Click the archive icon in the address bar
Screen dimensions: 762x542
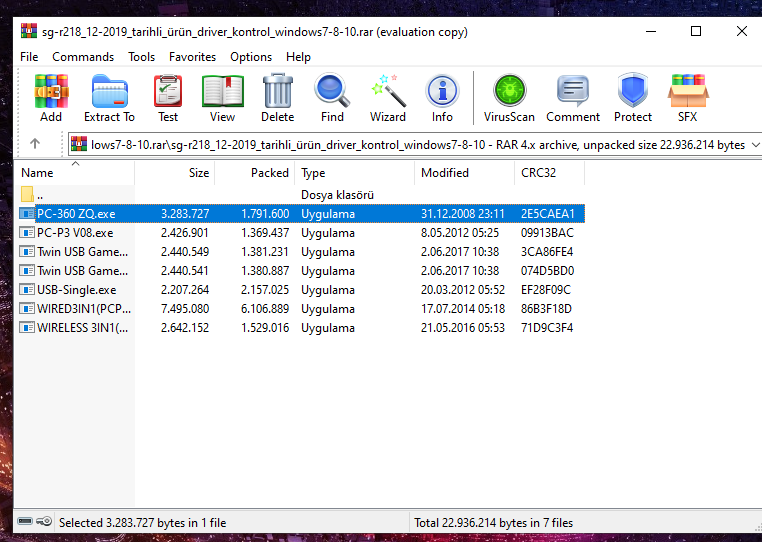(x=79, y=144)
